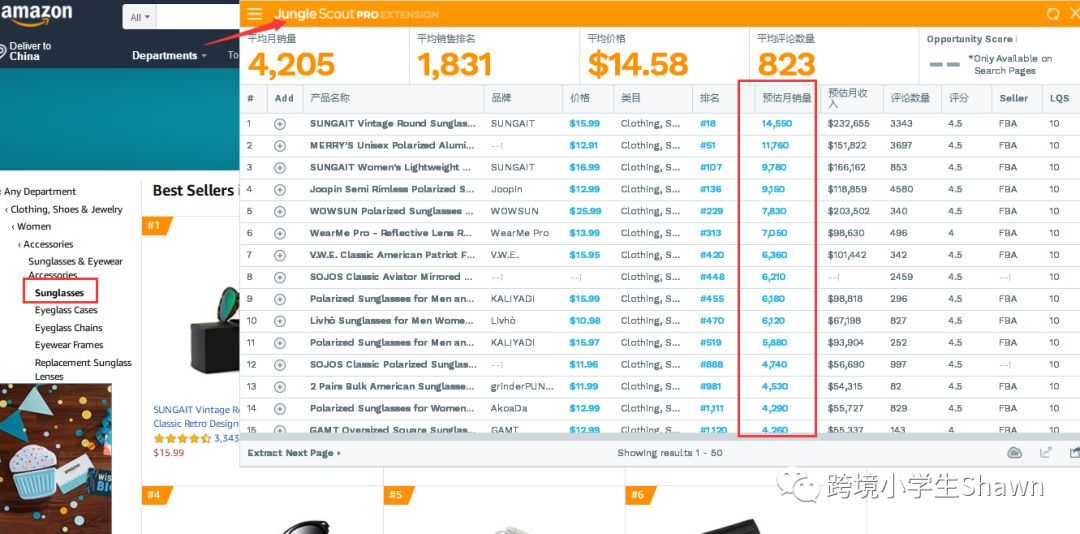
Task: Sort by the 排名 column header
Action: click(709, 99)
